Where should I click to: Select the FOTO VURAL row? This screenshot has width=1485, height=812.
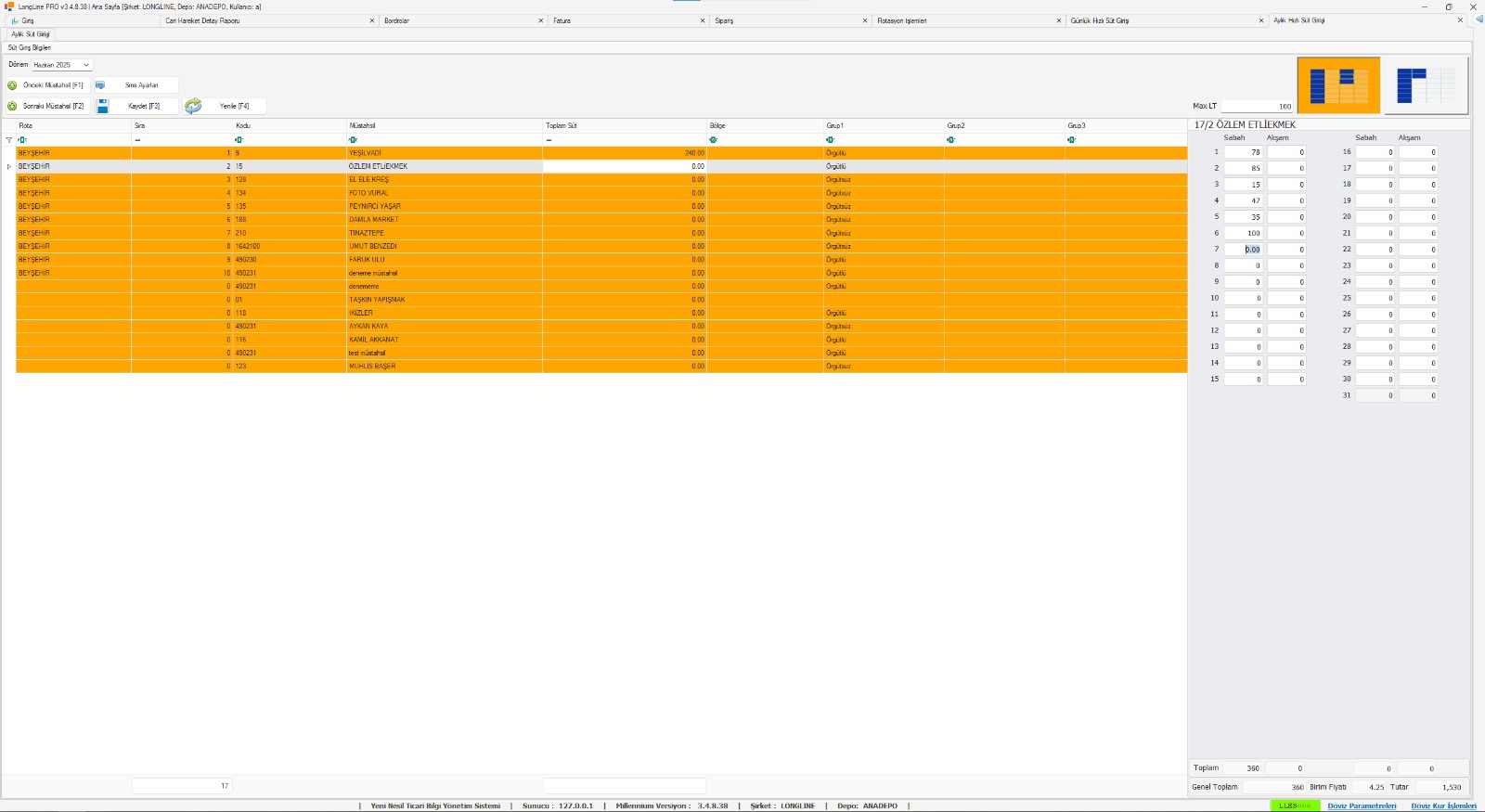pyautogui.click(x=601, y=193)
